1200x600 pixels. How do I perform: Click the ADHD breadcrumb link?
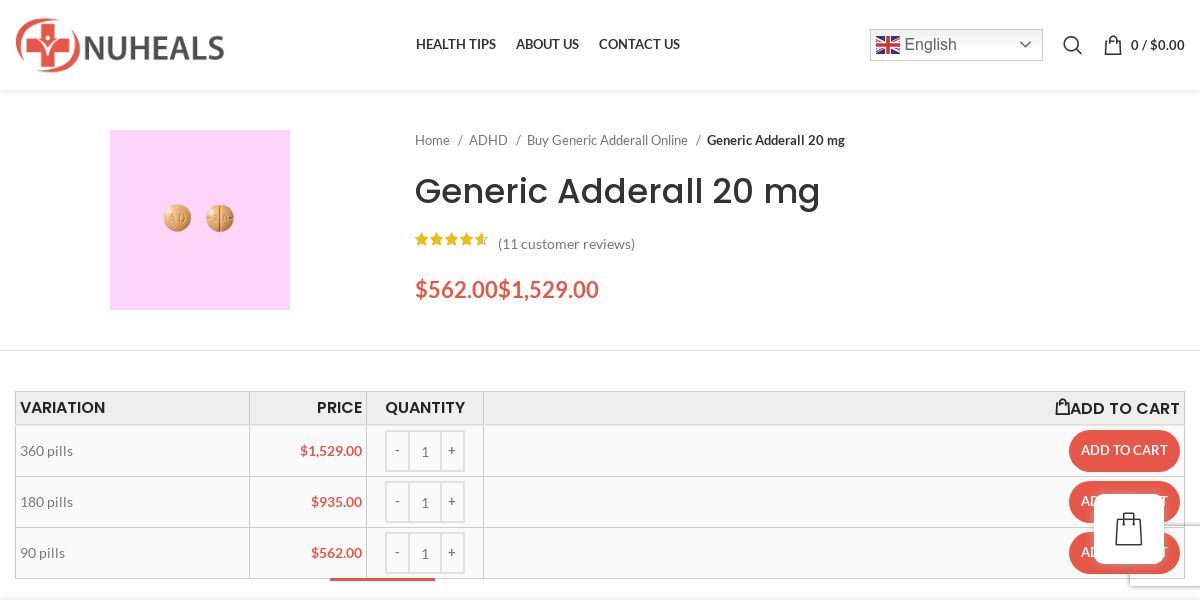coord(488,140)
